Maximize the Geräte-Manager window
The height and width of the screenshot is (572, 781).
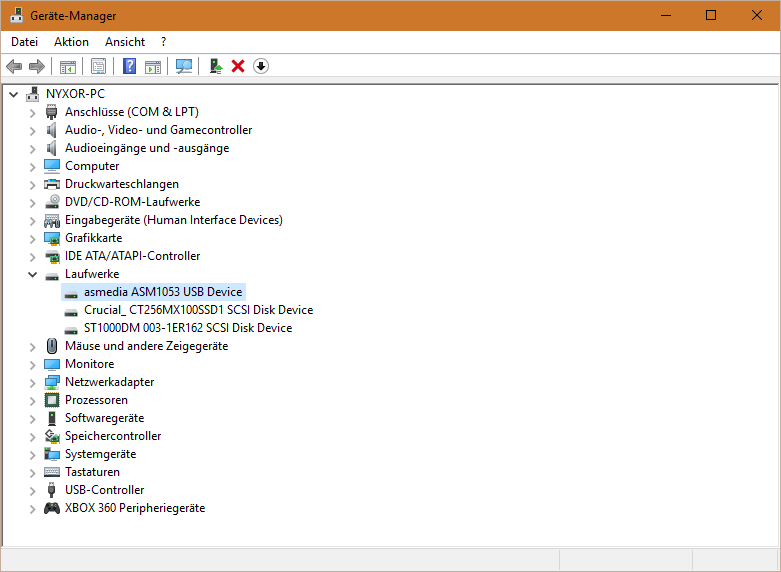pos(711,15)
